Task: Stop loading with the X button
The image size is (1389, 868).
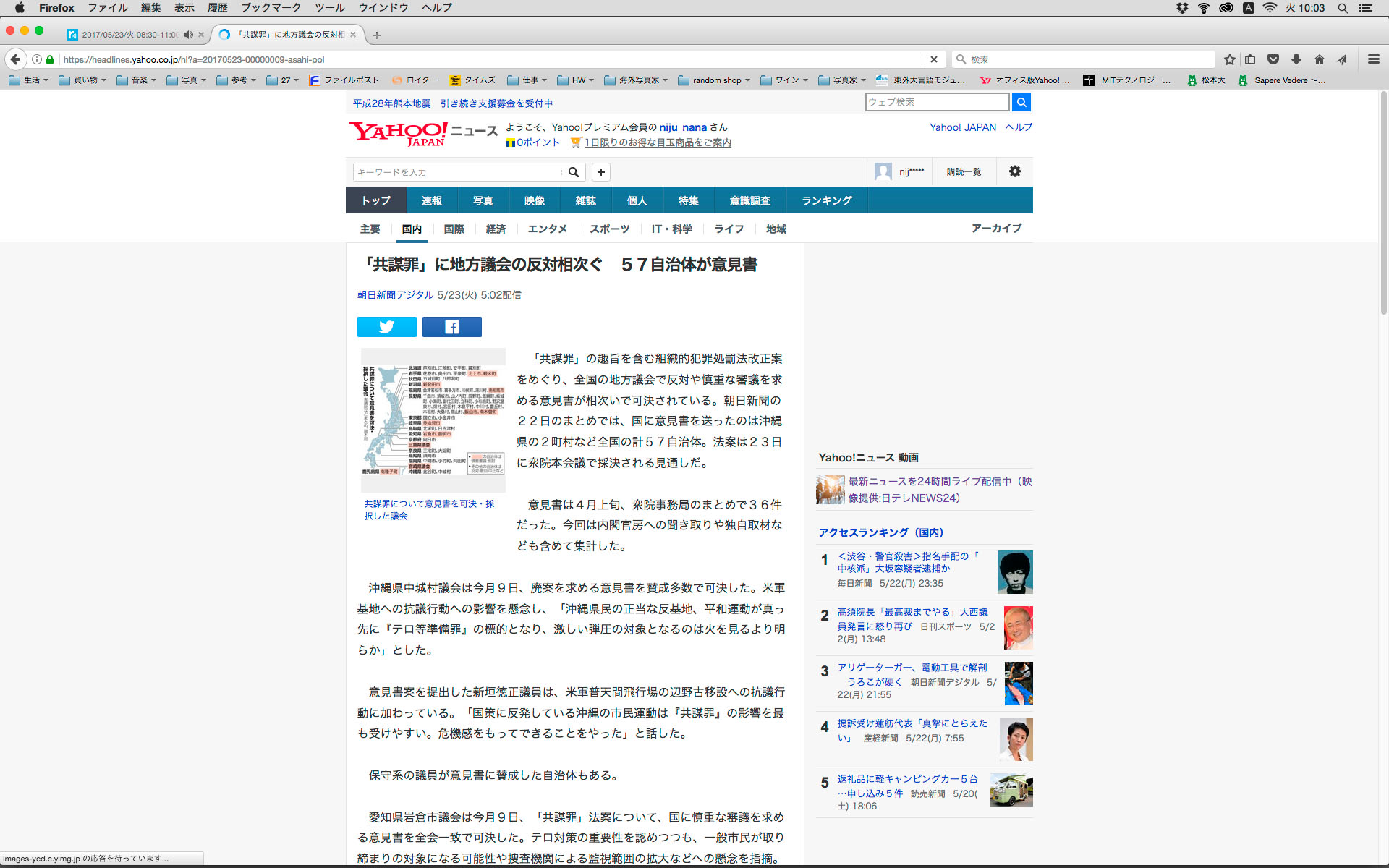Action: point(933,59)
